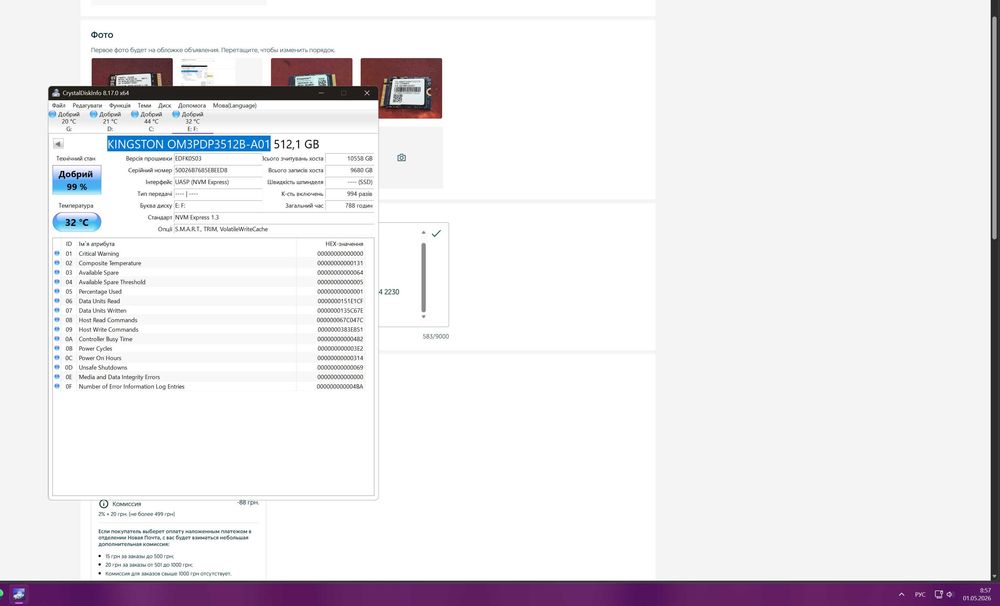Viewport: 1000px width, 606px height.
Task: Click the Critical Warning status icon
Action: [x=57, y=253]
